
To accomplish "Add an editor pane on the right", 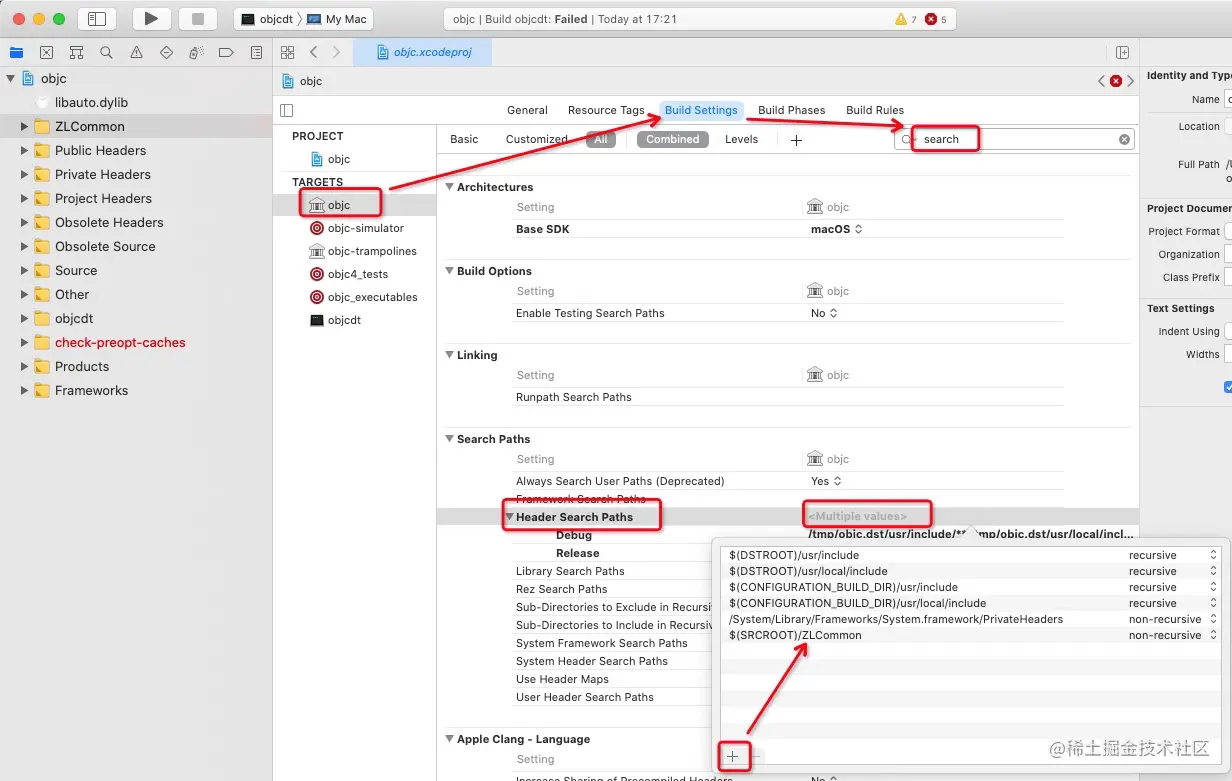I will coord(1122,52).
